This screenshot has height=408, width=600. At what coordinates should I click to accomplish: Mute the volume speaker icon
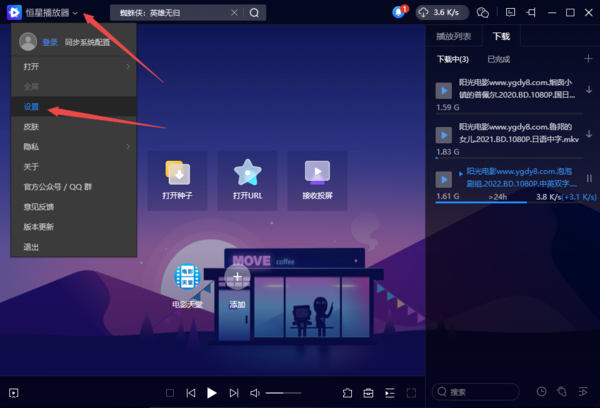[x=255, y=393]
